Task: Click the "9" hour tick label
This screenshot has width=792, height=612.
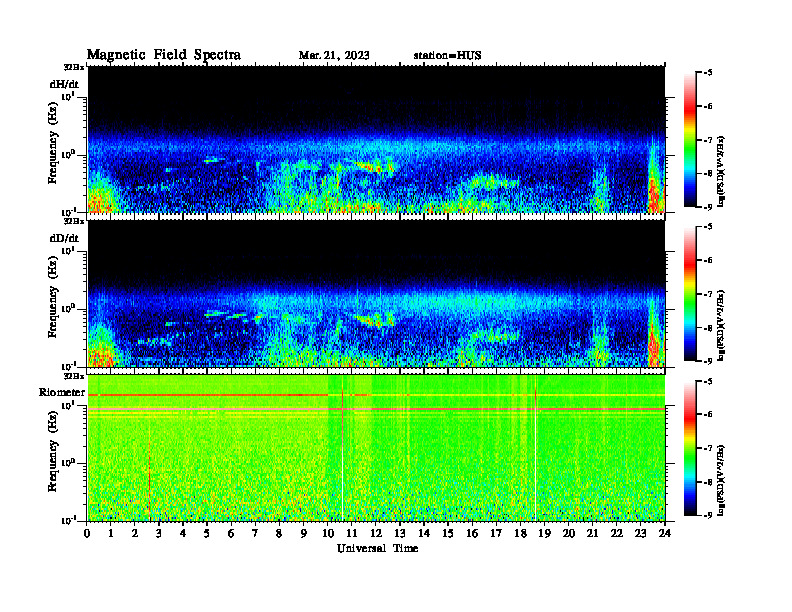Action: pos(304,533)
